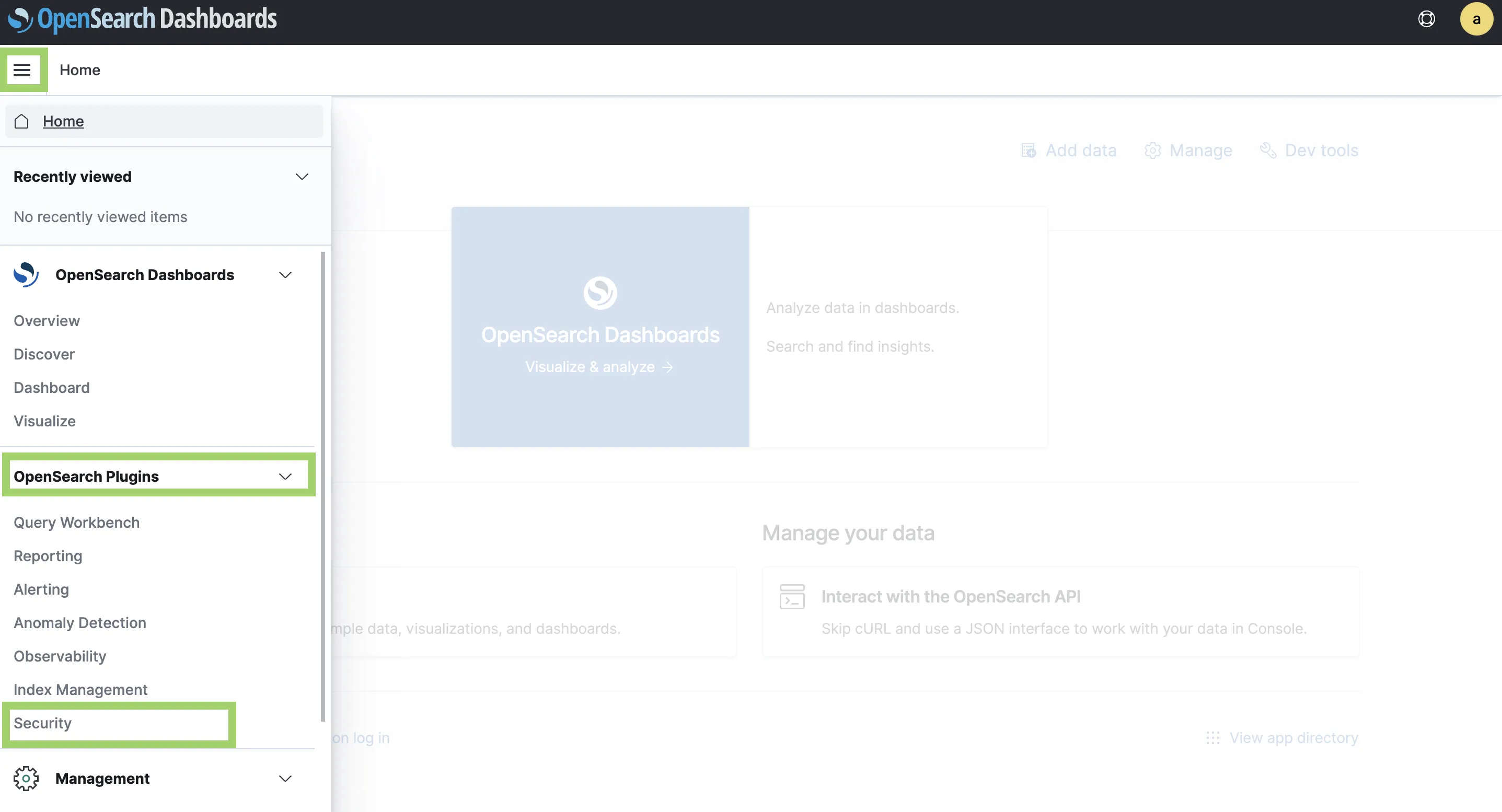Image resolution: width=1502 pixels, height=812 pixels.
Task: Open the help lifebuoy icon
Action: coord(1426,19)
